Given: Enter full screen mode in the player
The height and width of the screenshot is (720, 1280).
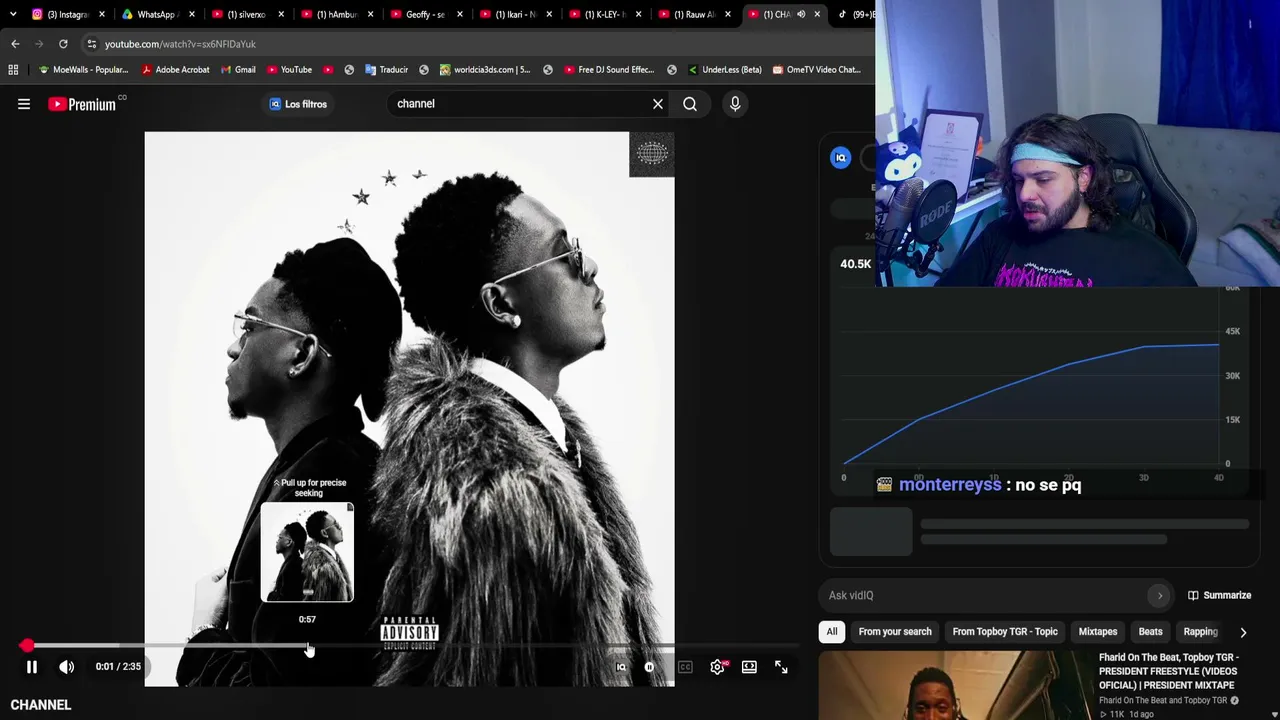Looking at the screenshot, I should click(781, 667).
